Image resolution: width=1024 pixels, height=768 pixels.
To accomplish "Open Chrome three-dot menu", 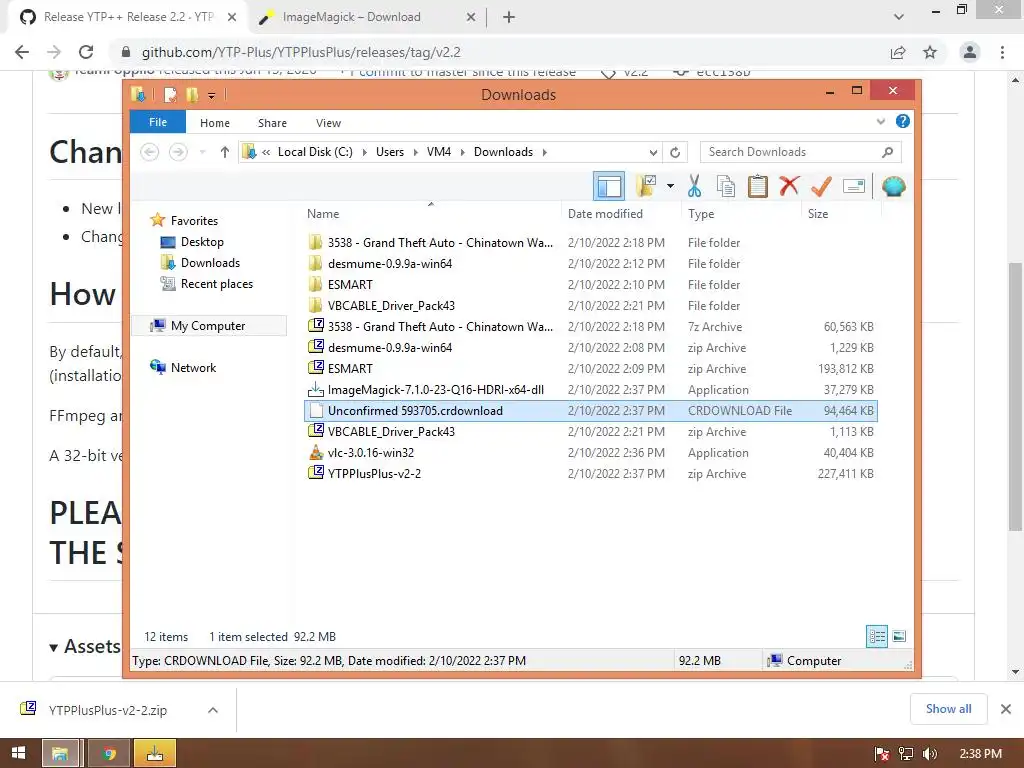I will coord(1002,52).
